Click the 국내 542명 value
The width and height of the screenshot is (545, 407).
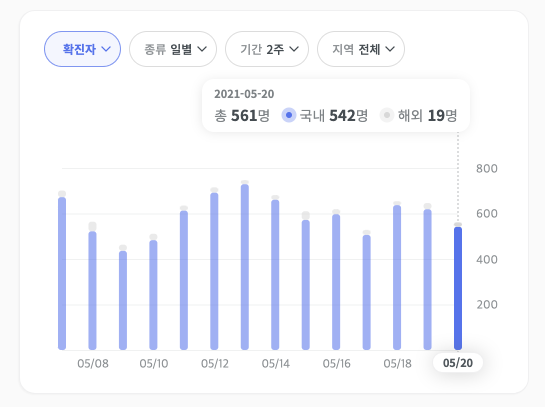click(334, 115)
